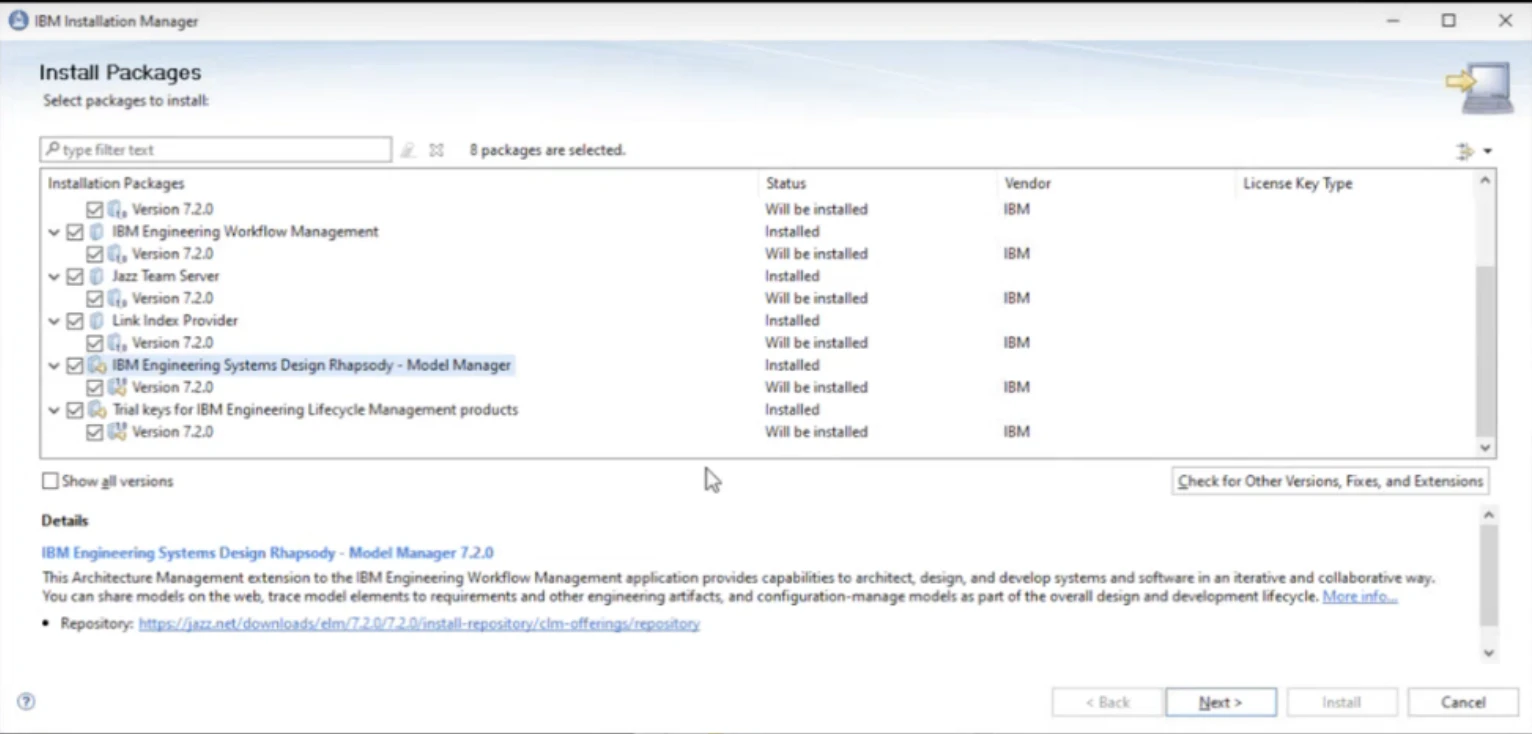This screenshot has height=734, width=1532.
Task: Click the X-shaped icon next to the eraser
Action: pyautogui.click(x=436, y=150)
